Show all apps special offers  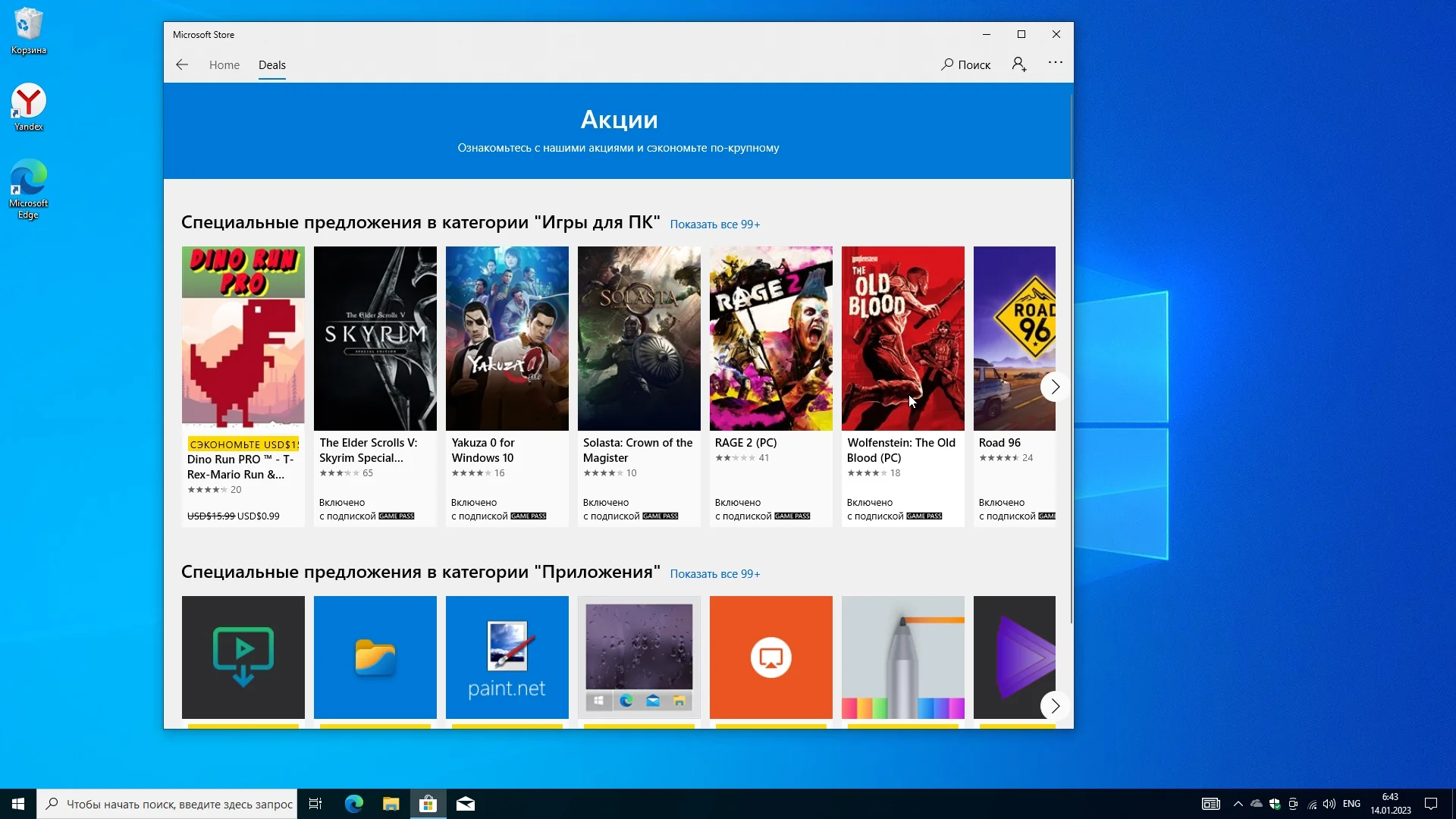click(714, 574)
